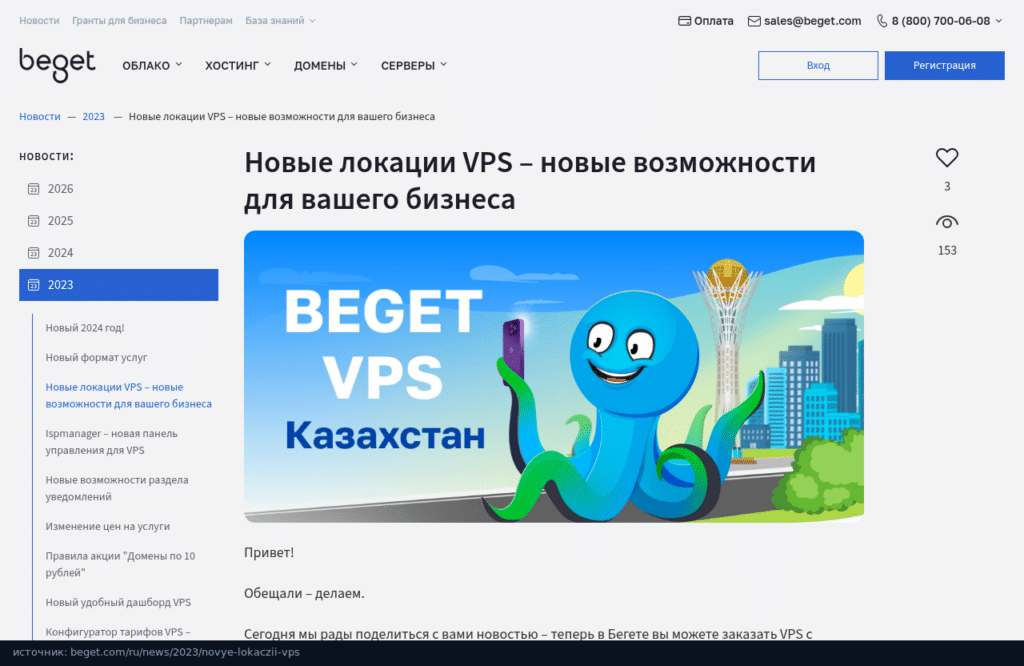The width and height of the screenshot is (1024, 666).
Task: Click calendar icon beside 2023
Action: click(33, 285)
